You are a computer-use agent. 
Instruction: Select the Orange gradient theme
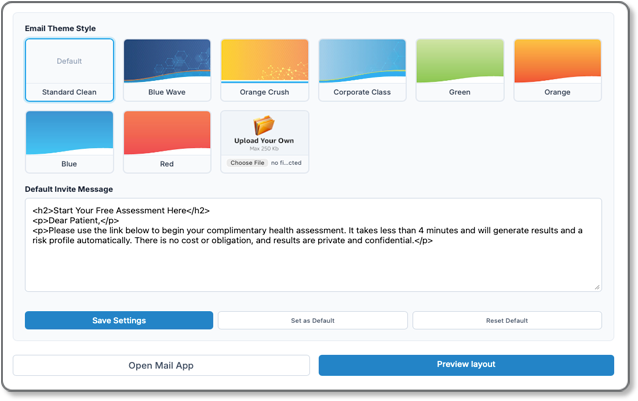557,70
